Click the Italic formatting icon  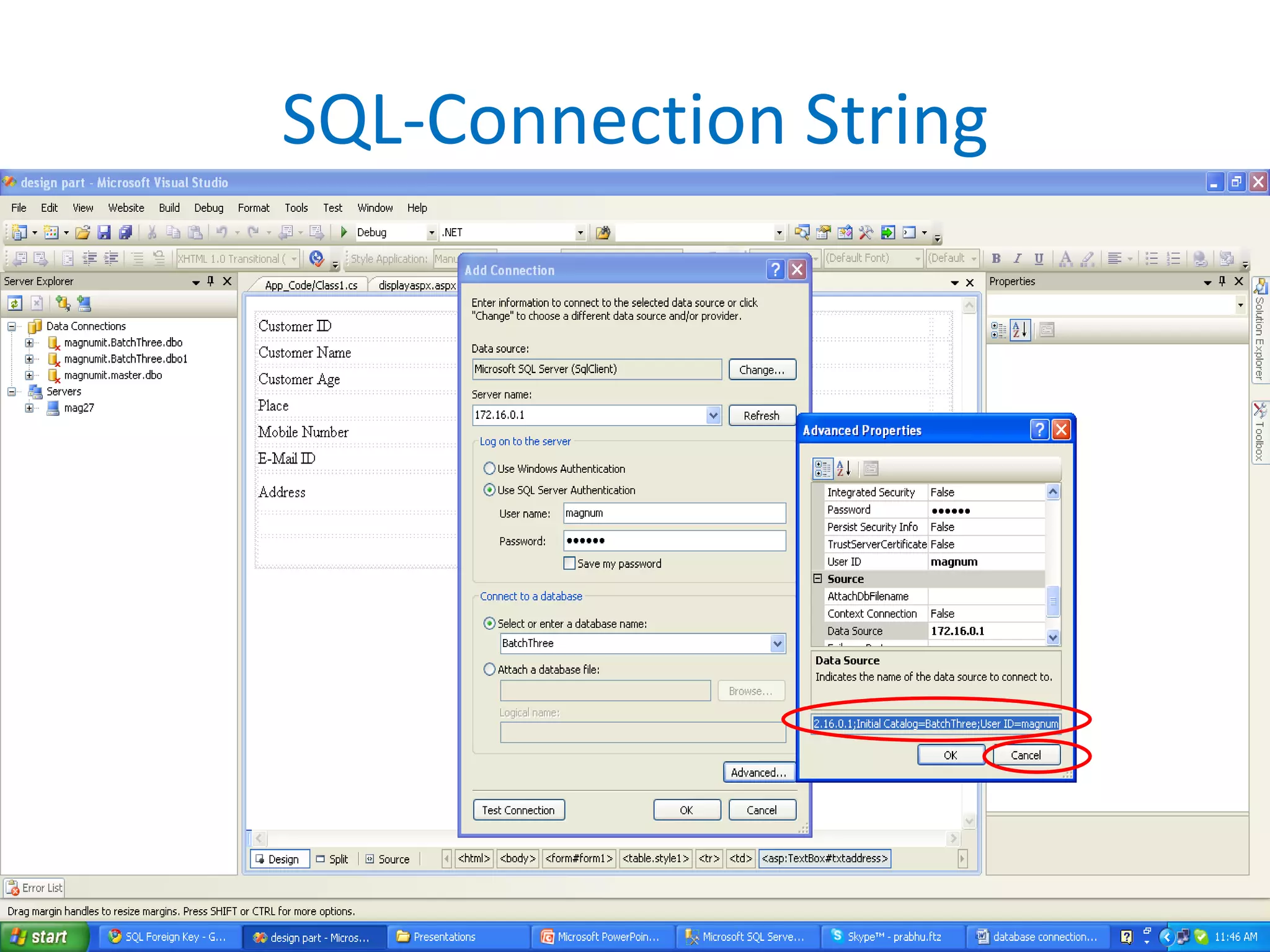[x=1017, y=258]
